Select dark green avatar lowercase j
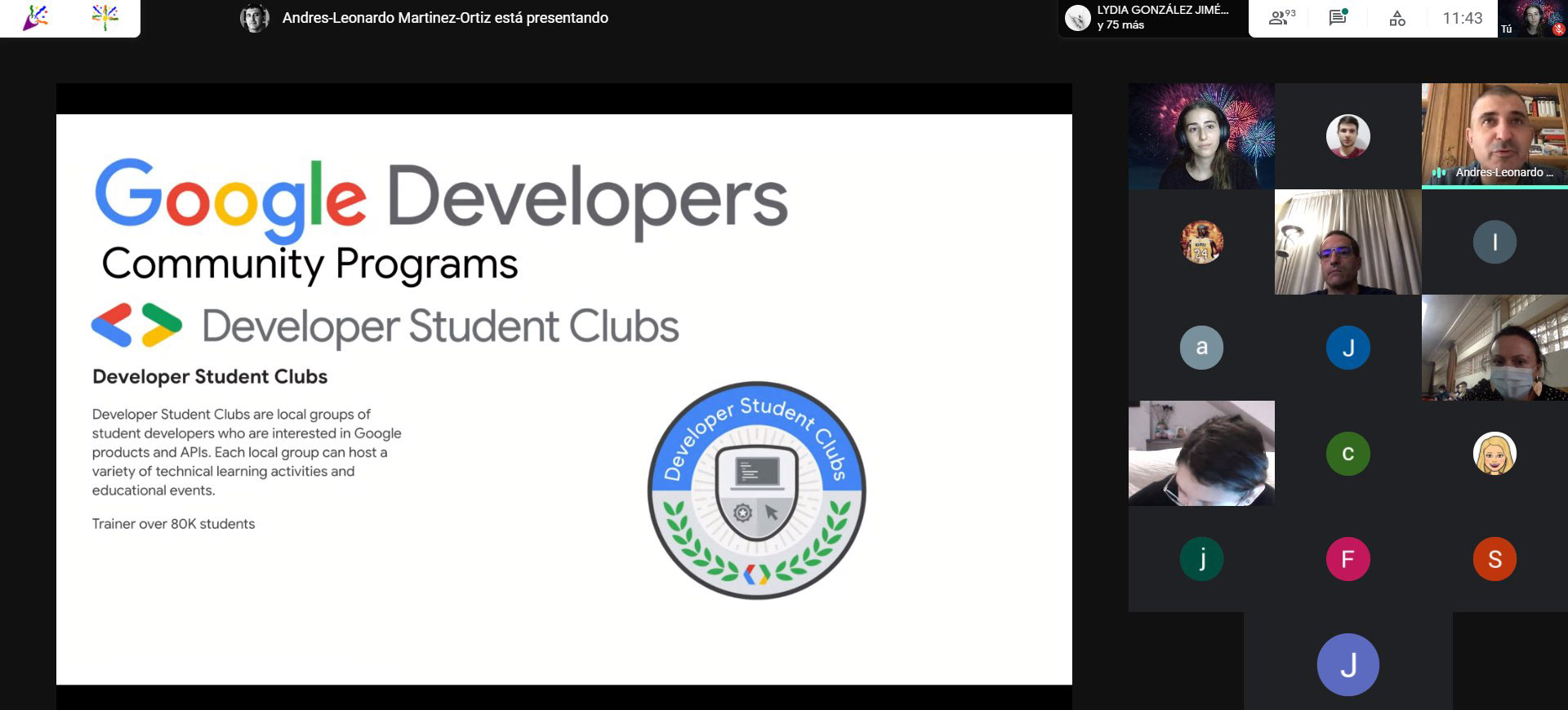1568x710 pixels. 1201,559
